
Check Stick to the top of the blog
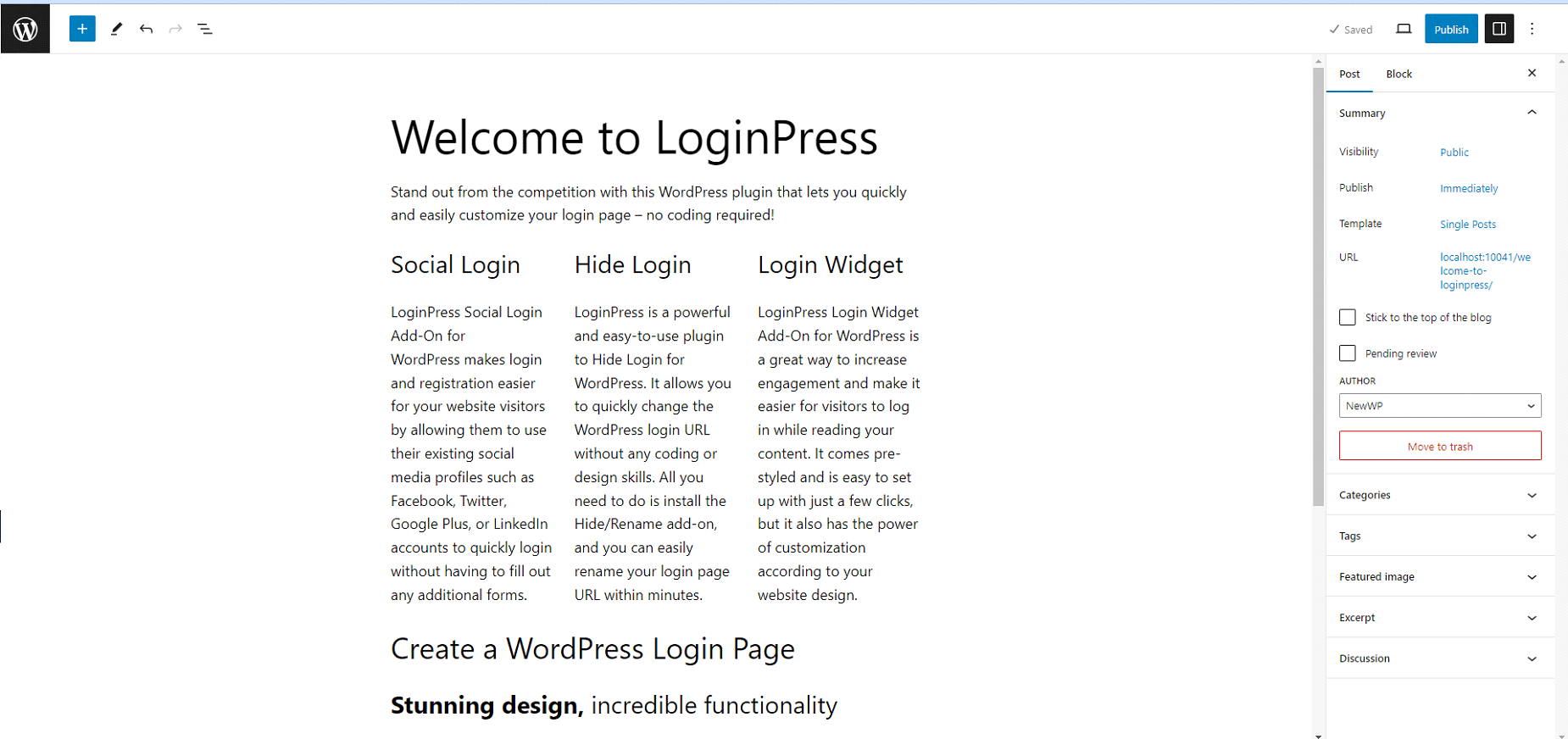pos(1348,317)
